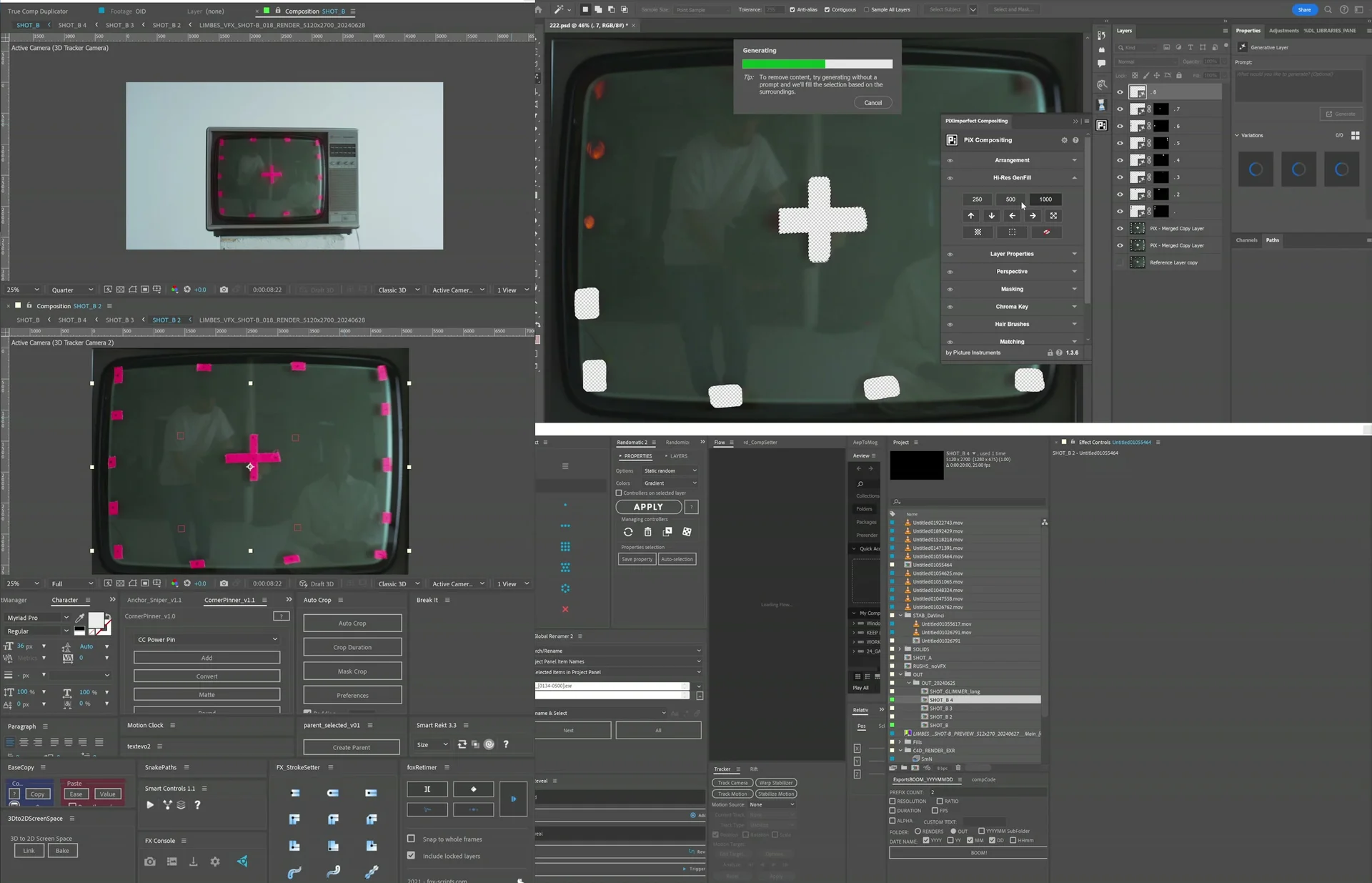Click the Randomatic refresh controllers icon

point(628,532)
